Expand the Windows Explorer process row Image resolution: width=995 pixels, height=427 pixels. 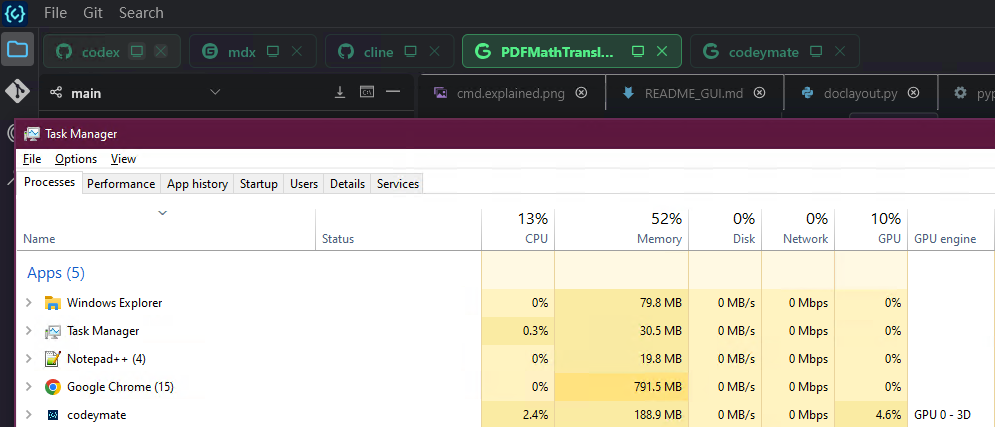click(x=28, y=303)
